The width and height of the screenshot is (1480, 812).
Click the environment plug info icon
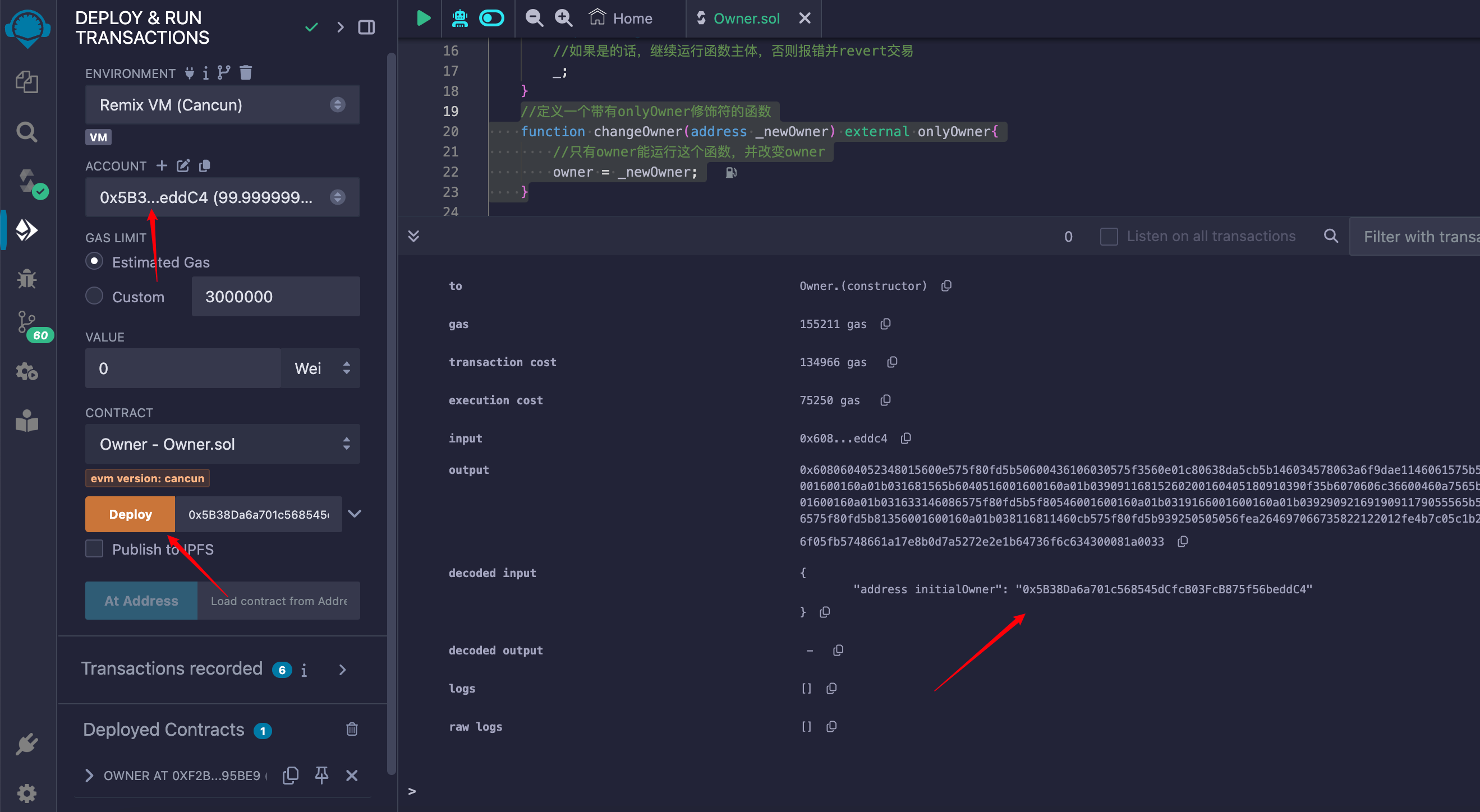click(190, 73)
